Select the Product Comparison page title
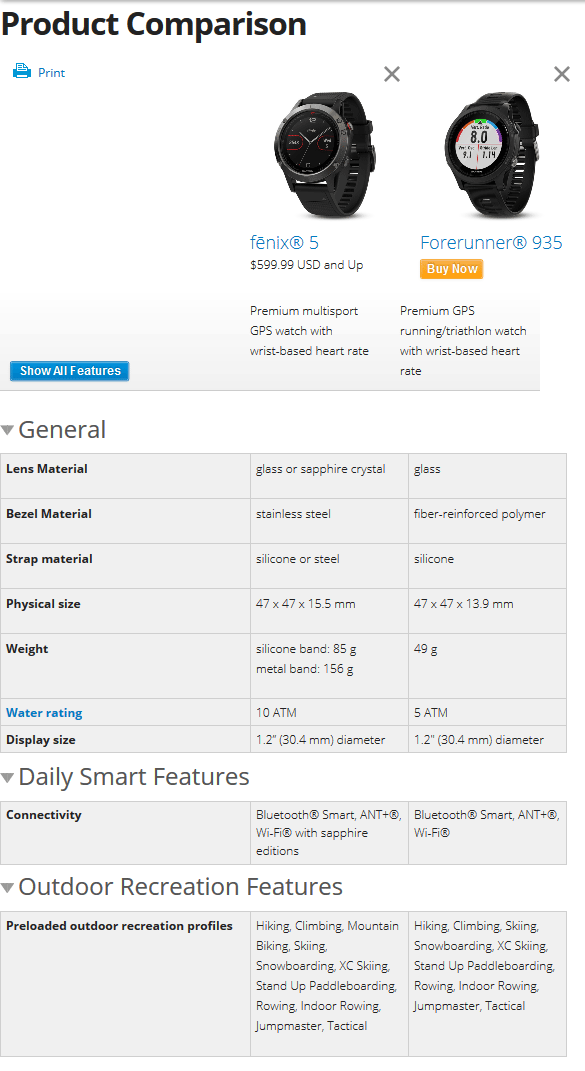Screen dimensions: 585x1071 tap(154, 24)
